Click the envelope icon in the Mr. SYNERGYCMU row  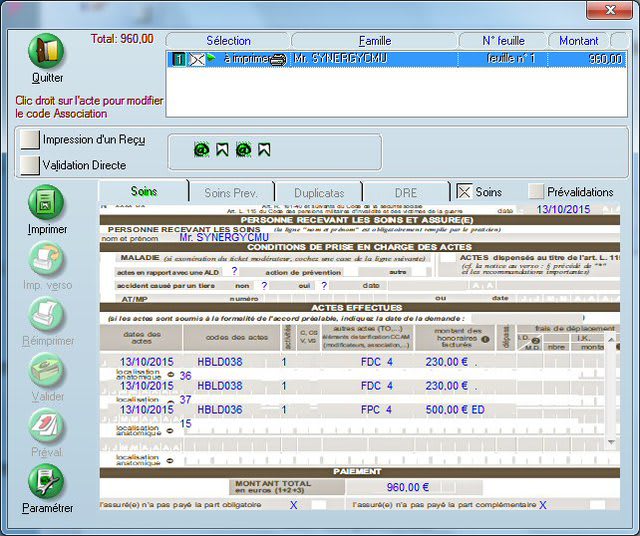pos(197,60)
